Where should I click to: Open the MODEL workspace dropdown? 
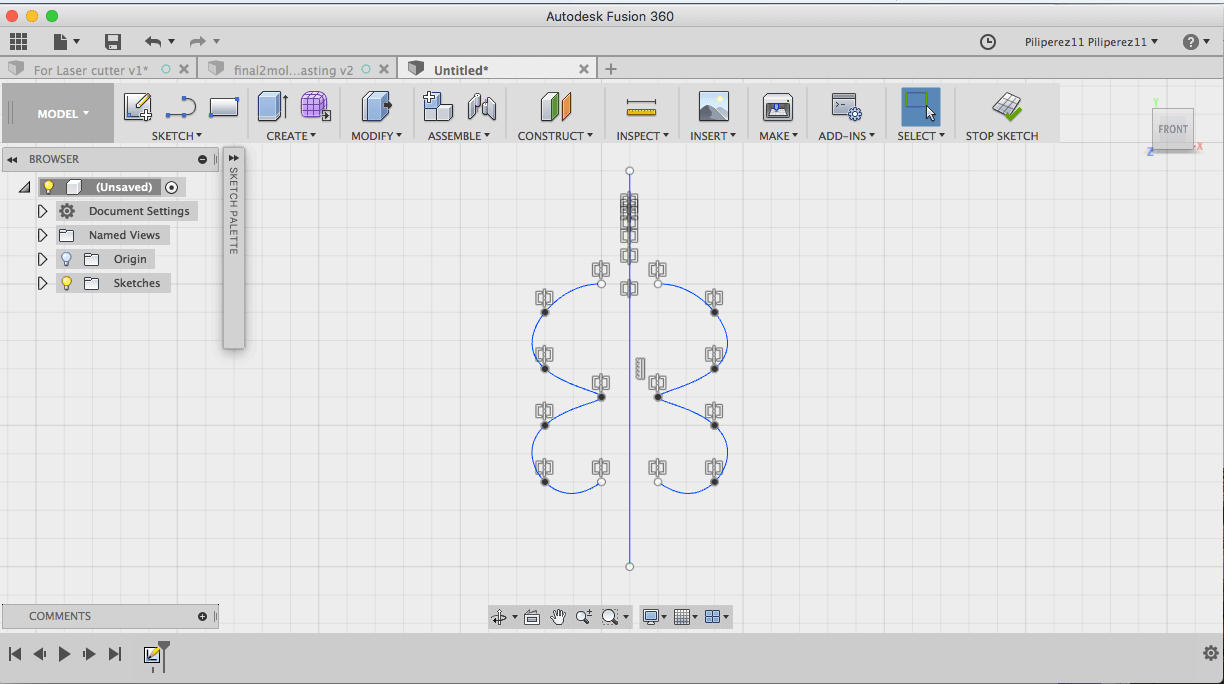point(63,113)
